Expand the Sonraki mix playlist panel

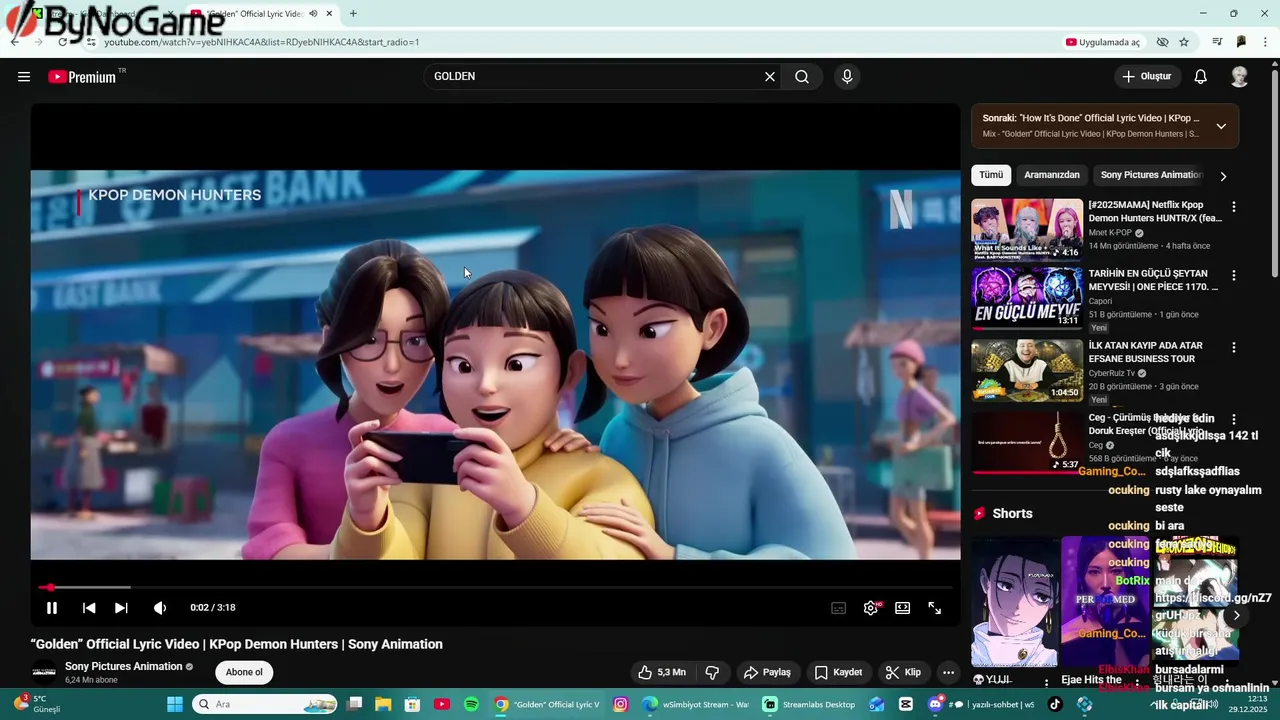click(x=1221, y=126)
